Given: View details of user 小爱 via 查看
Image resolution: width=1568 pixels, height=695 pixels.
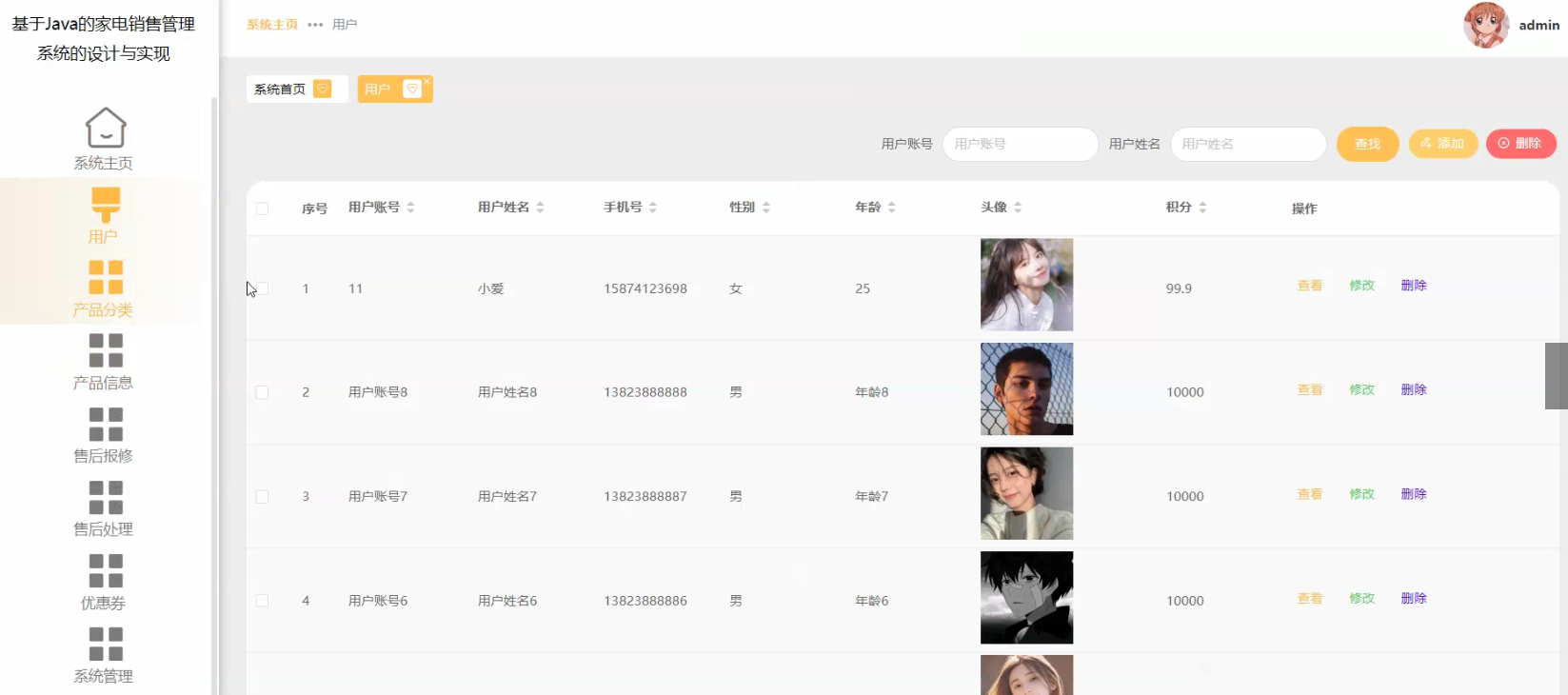Looking at the screenshot, I should click(x=1310, y=286).
